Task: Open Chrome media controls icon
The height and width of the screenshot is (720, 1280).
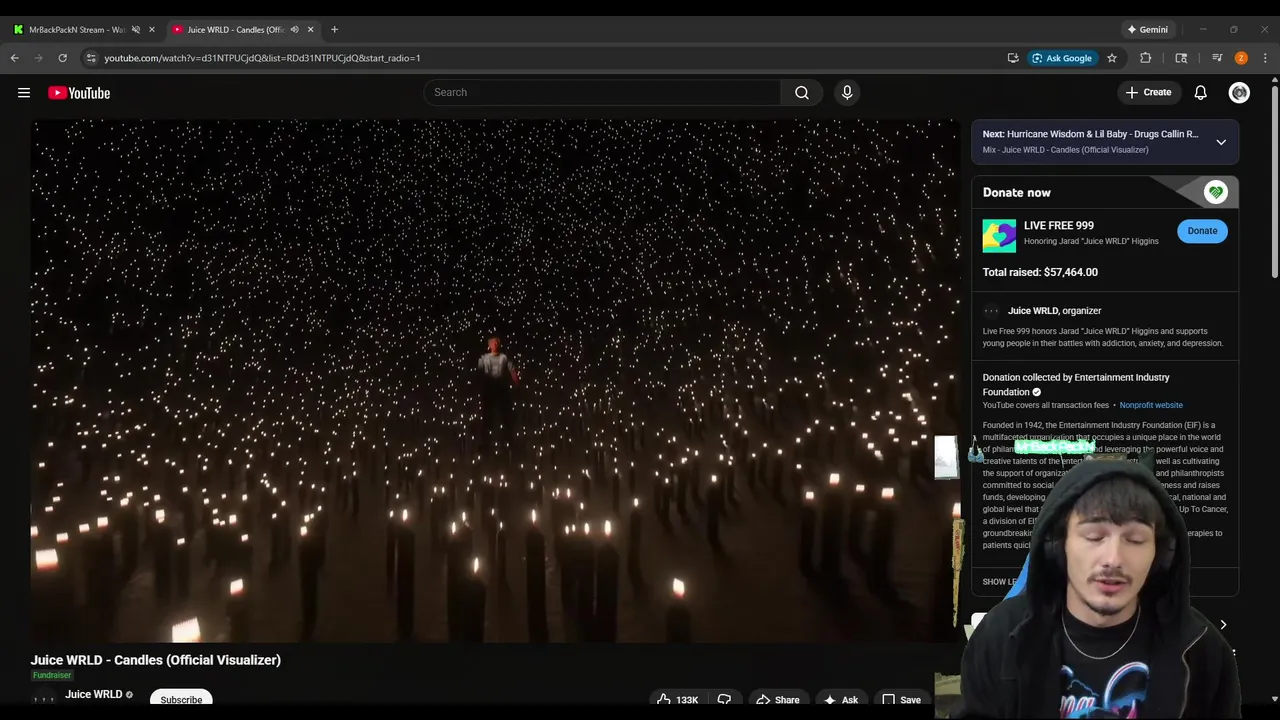Action: click(x=1217, y=58)
